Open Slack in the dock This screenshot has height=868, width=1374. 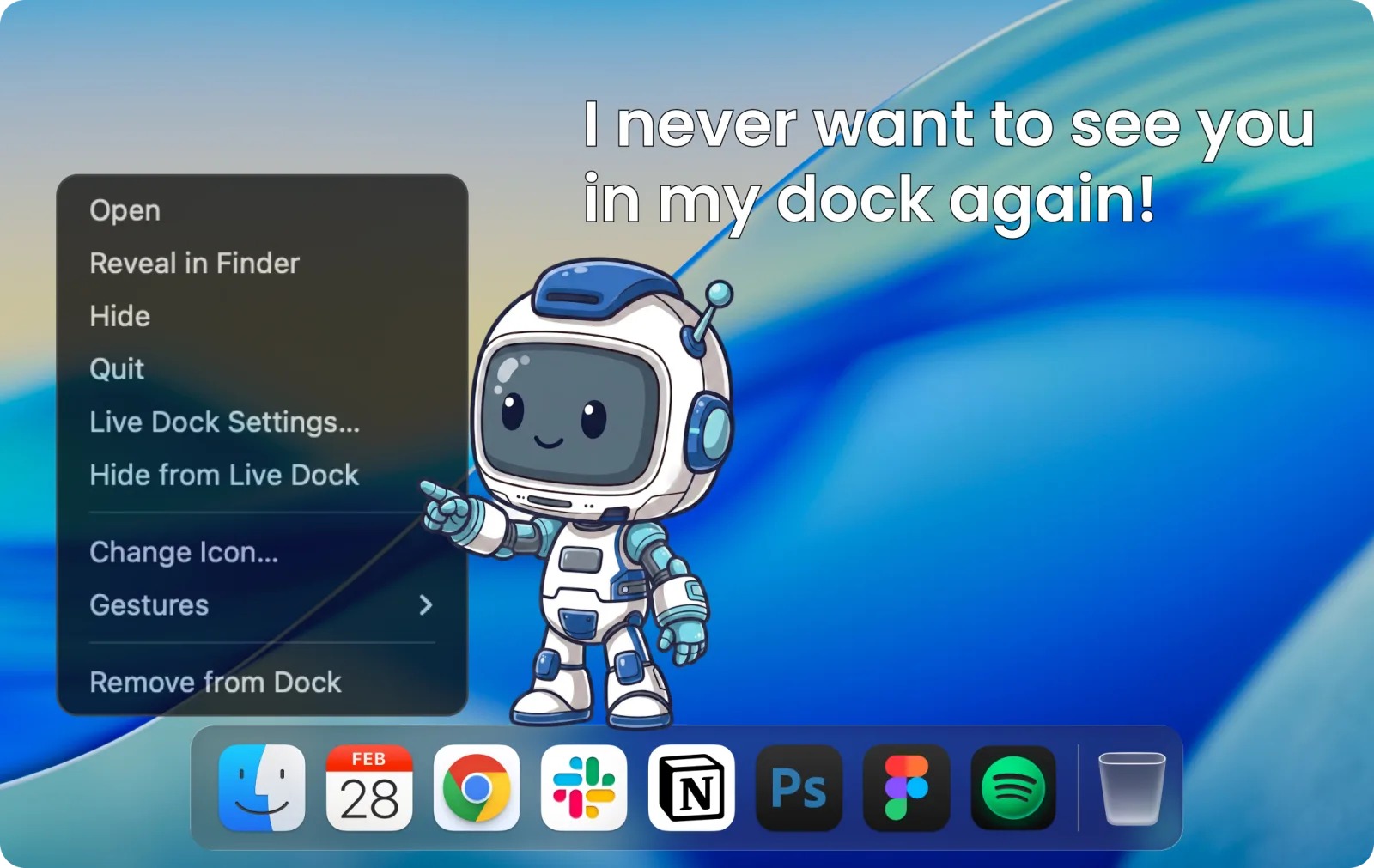tap(584, 788)
